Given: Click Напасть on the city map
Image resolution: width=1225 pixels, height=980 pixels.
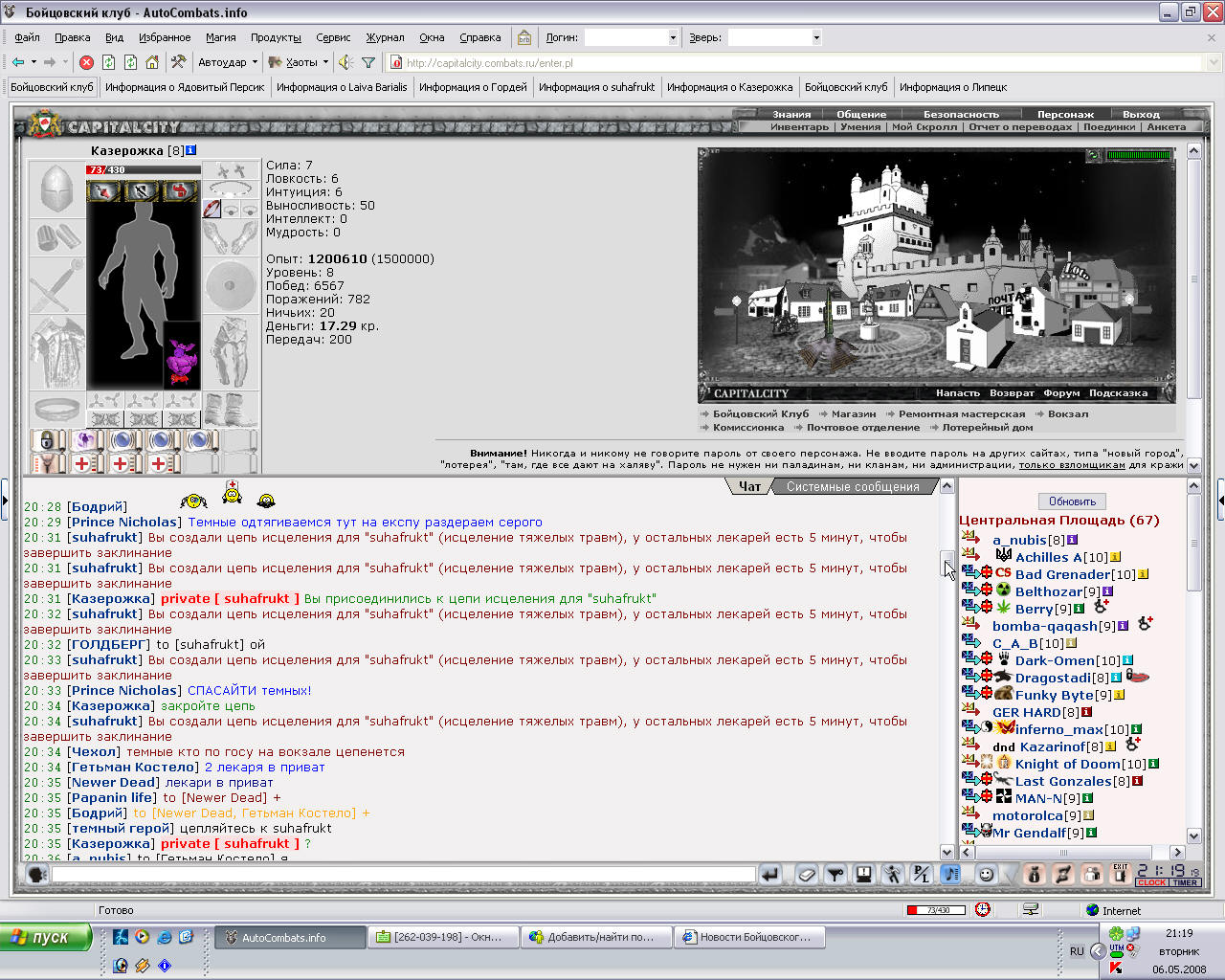Looking at the screenshot, I should (x=958, y=393).
